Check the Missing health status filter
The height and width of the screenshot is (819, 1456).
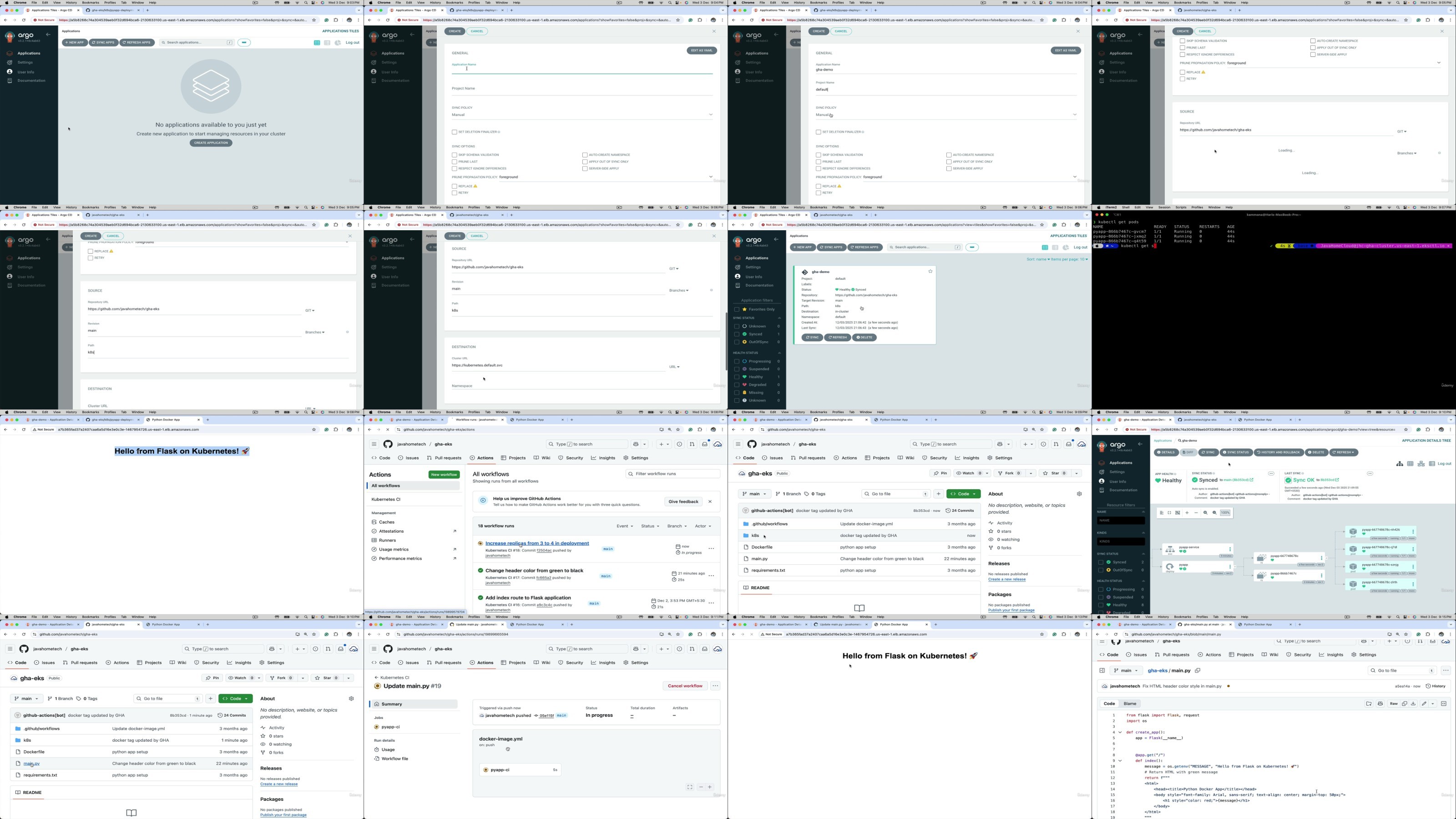click(737, 393)
